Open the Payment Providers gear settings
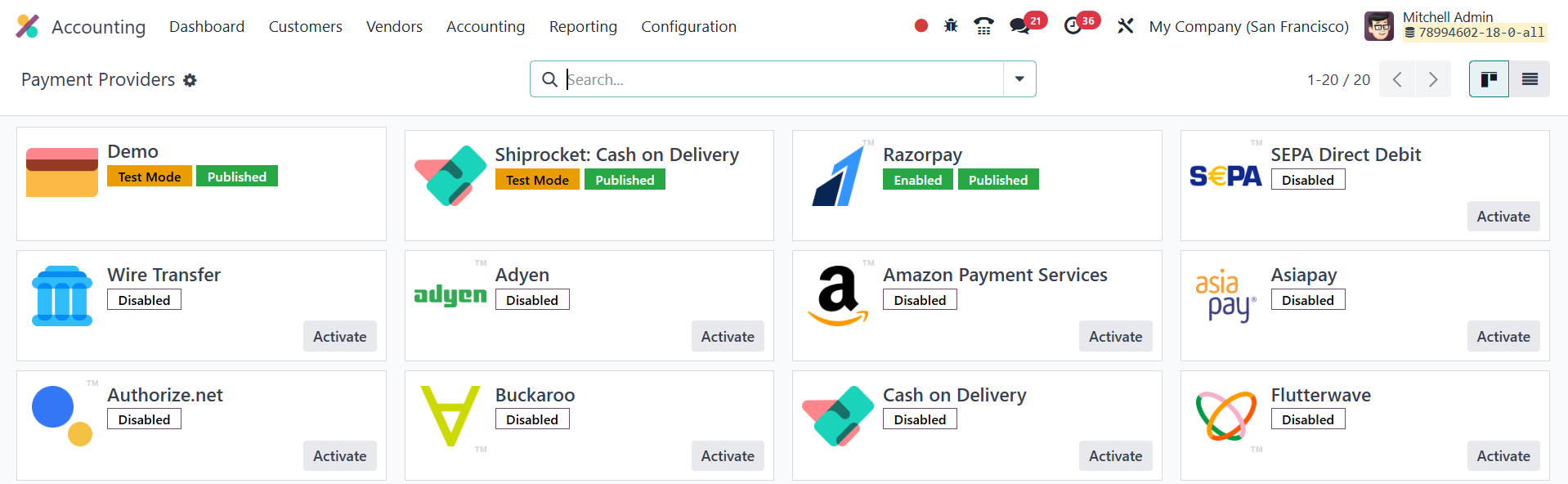The image size is (1568, 484). tap(190, 80)
